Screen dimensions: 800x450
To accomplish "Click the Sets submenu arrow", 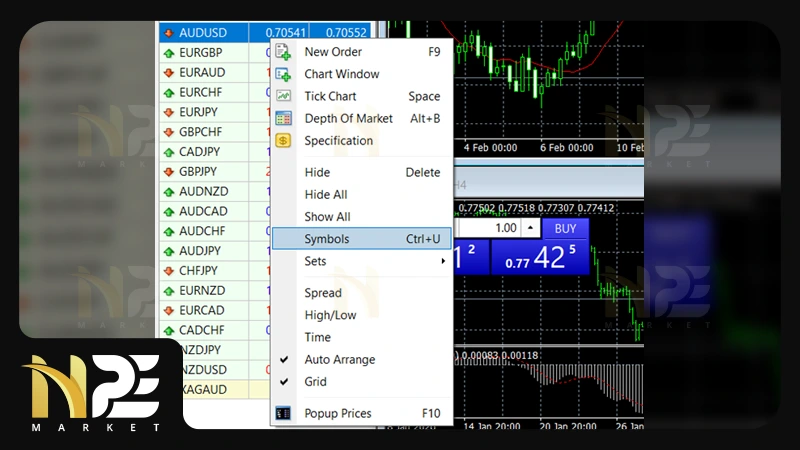I will point(443,261).
